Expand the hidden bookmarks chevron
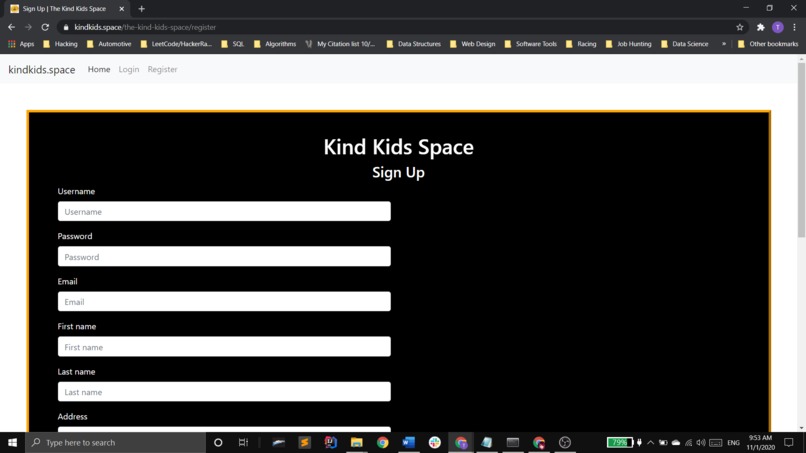The image size is (806, 453). point(724,44)
